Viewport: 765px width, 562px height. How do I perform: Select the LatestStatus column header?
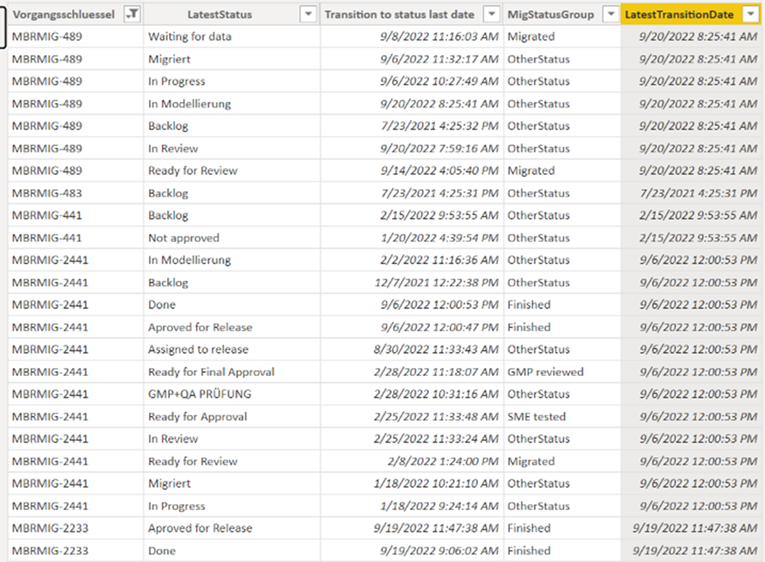[220, 15]
